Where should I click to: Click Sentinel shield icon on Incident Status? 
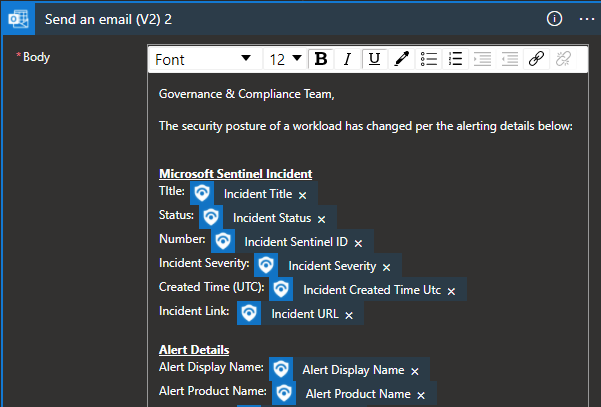point(211,217)
